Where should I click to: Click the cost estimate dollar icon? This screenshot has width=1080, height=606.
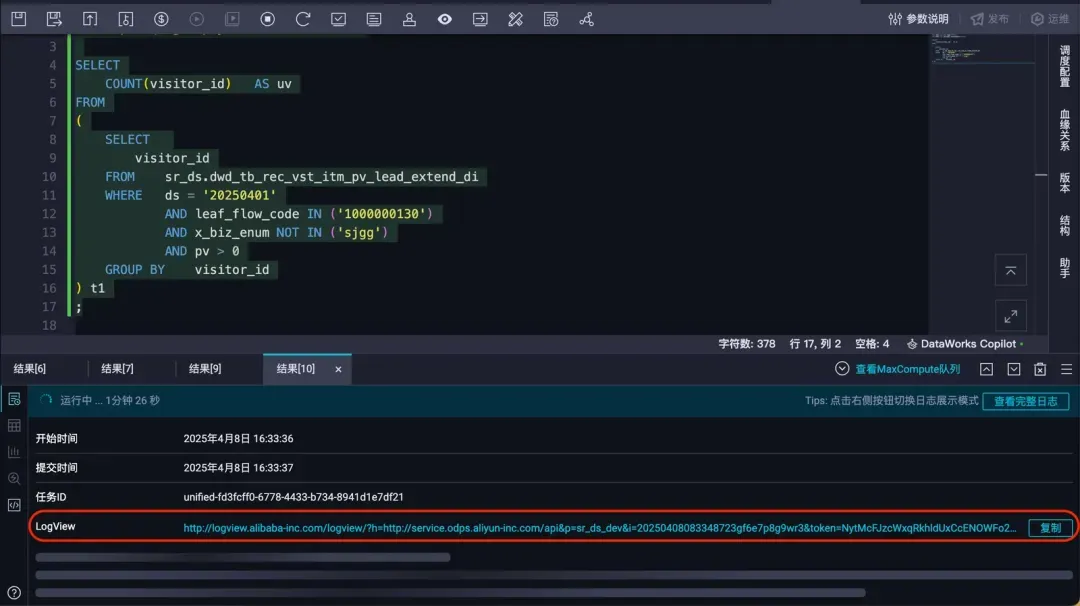pos(161,19)
